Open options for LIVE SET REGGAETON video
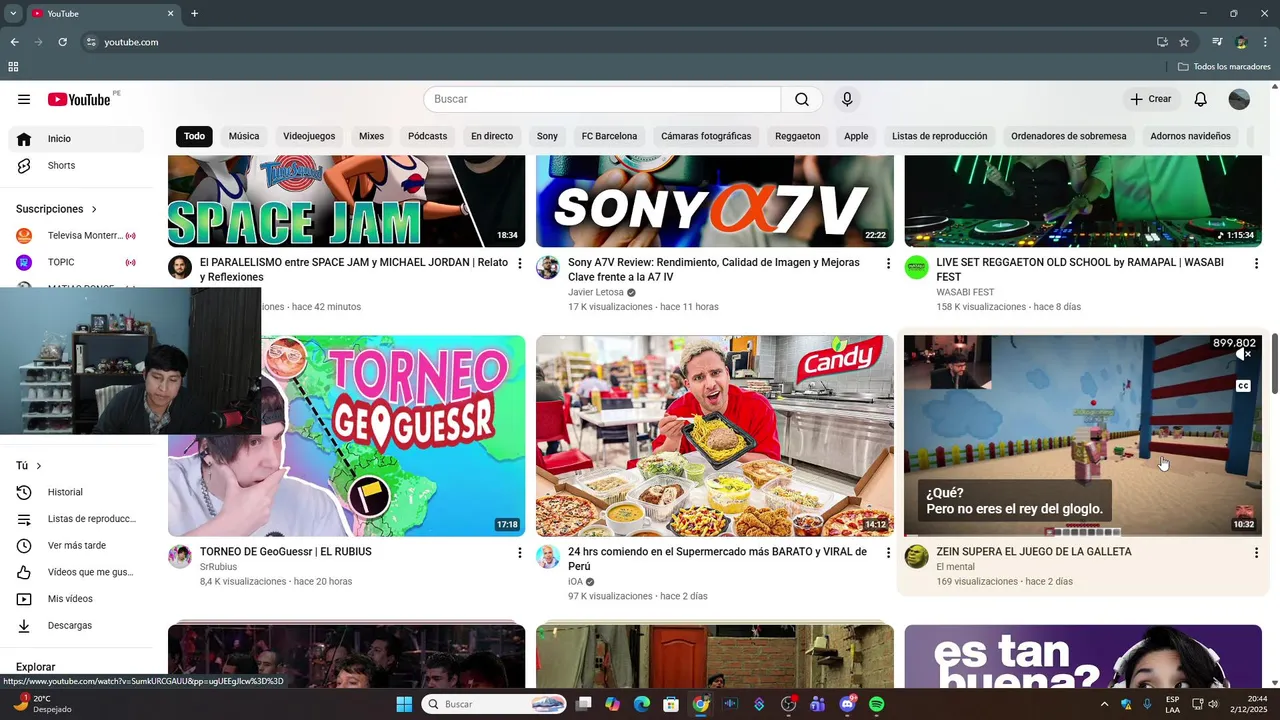This screenshot has width=1280, height=720. point(1256,263)
